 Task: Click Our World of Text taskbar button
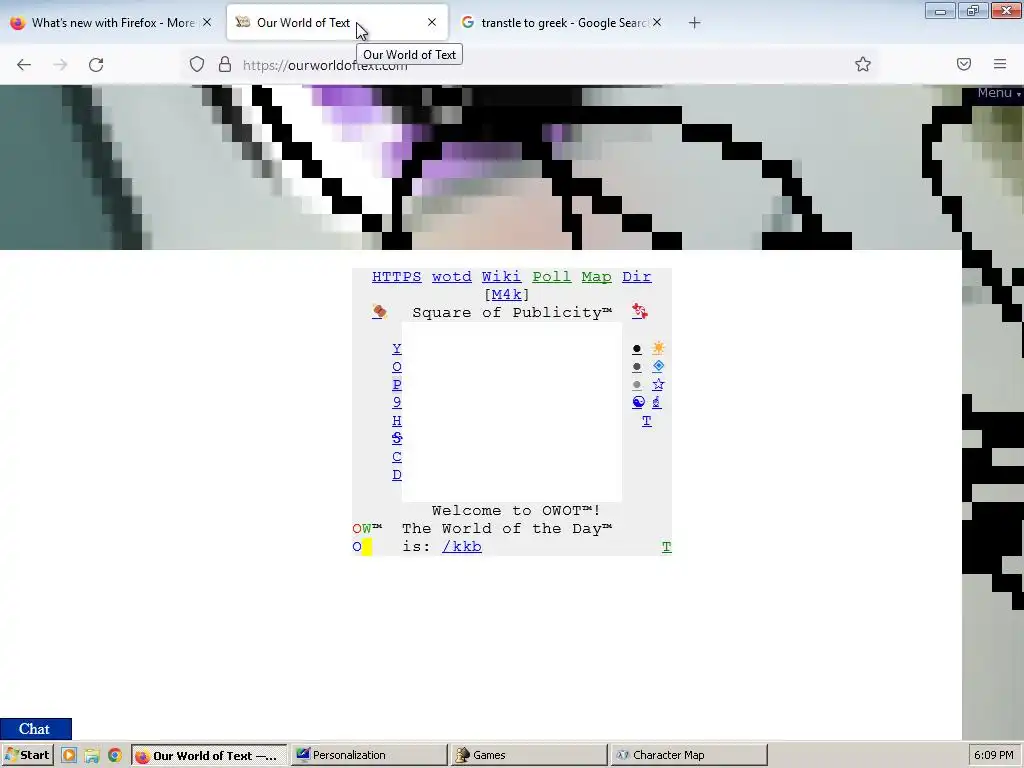[209, 756]
